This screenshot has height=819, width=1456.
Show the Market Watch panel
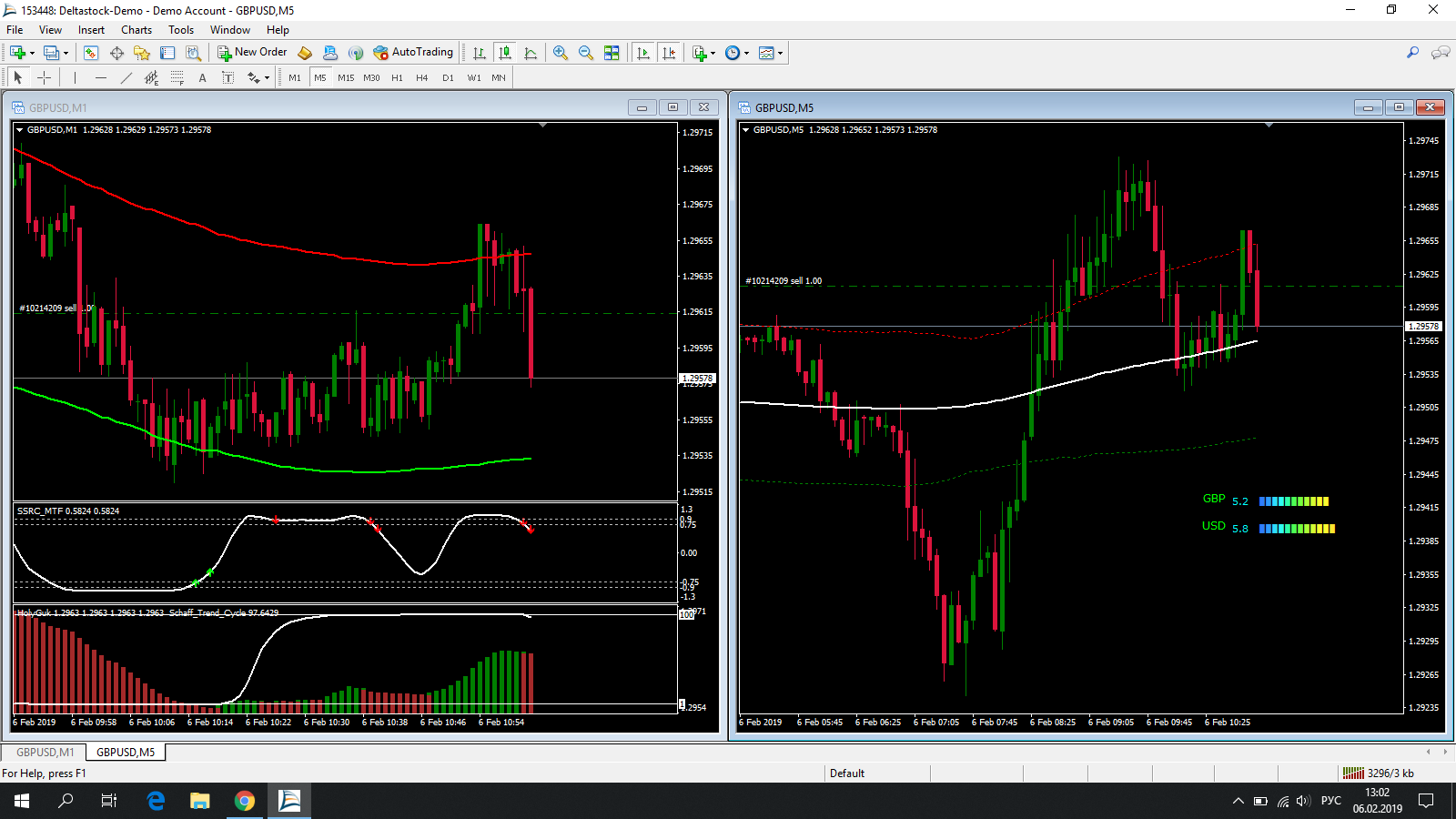[x=90, y=53]
